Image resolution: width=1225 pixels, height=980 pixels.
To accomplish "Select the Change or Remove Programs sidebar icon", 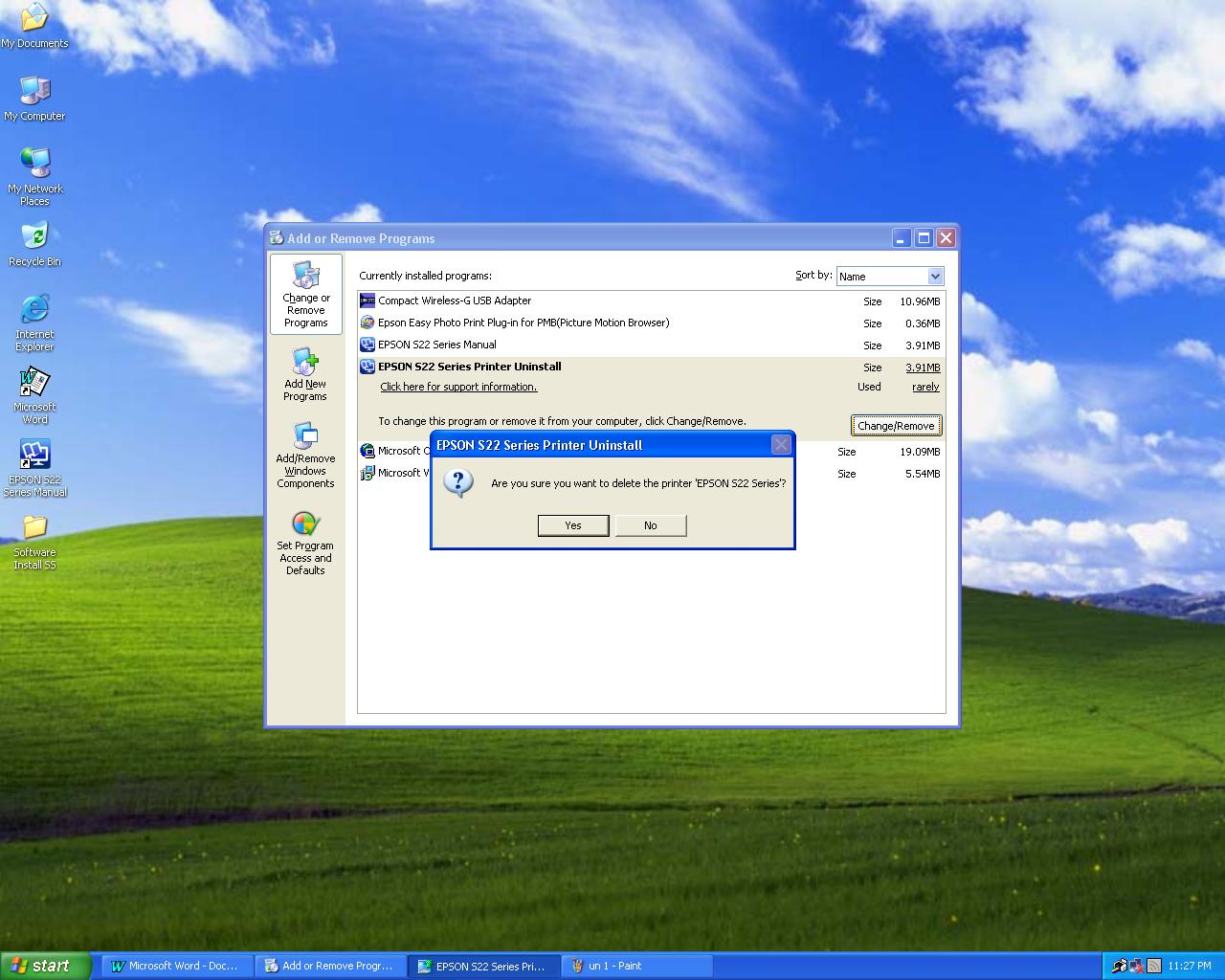I will 305,294.
